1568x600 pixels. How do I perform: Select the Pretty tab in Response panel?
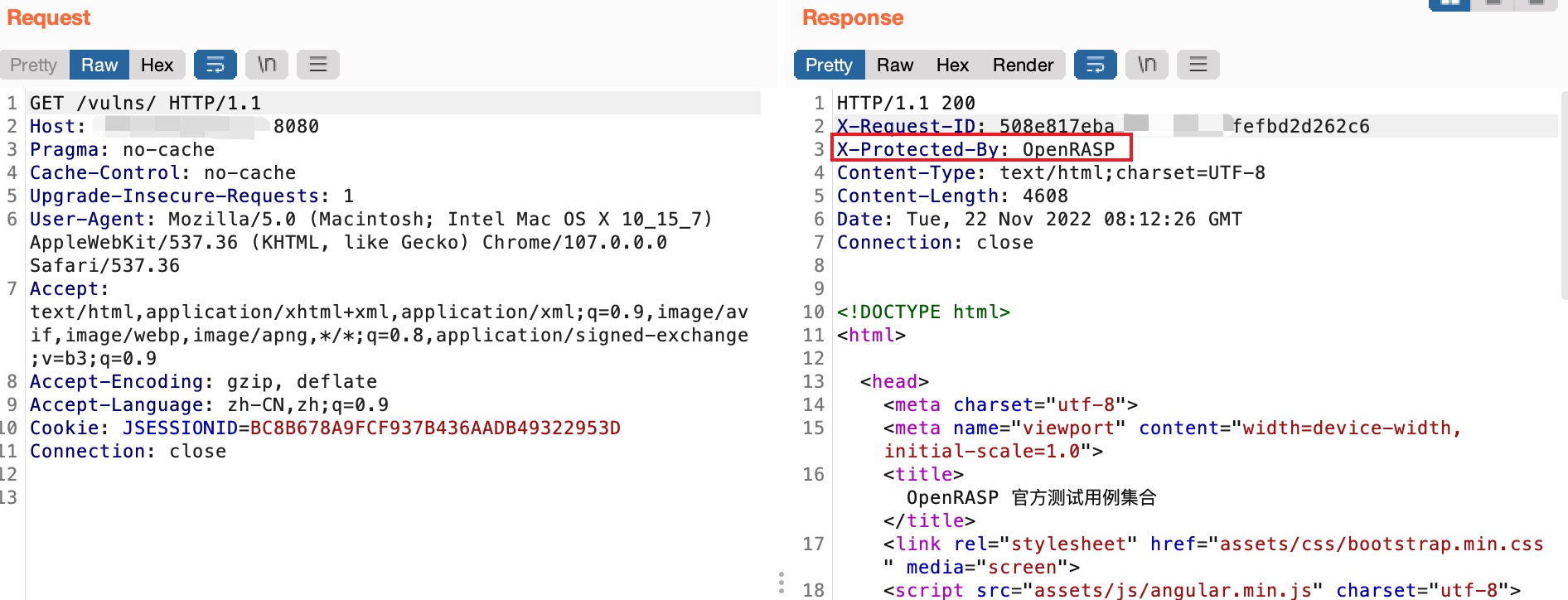(x=829, y=65)
